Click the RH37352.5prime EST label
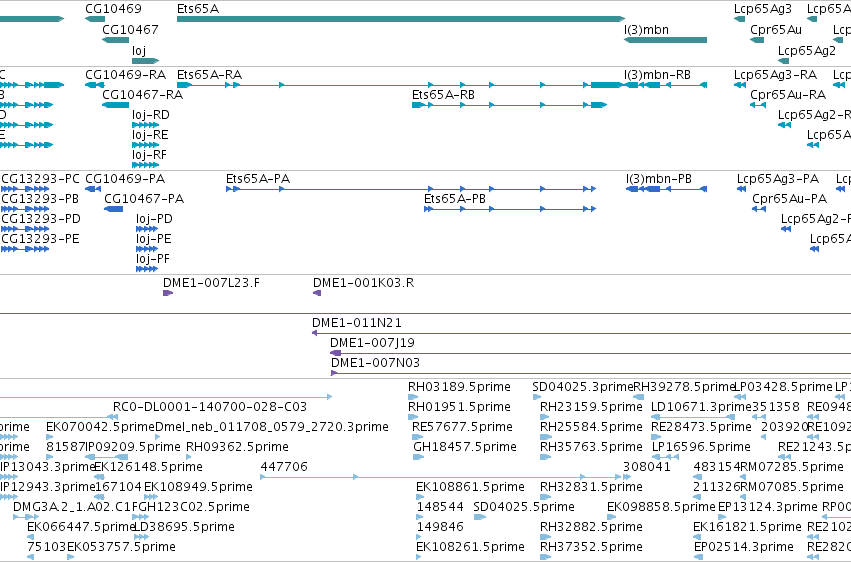This screenshot has height=562, width=851. click(x=591, y=547)
